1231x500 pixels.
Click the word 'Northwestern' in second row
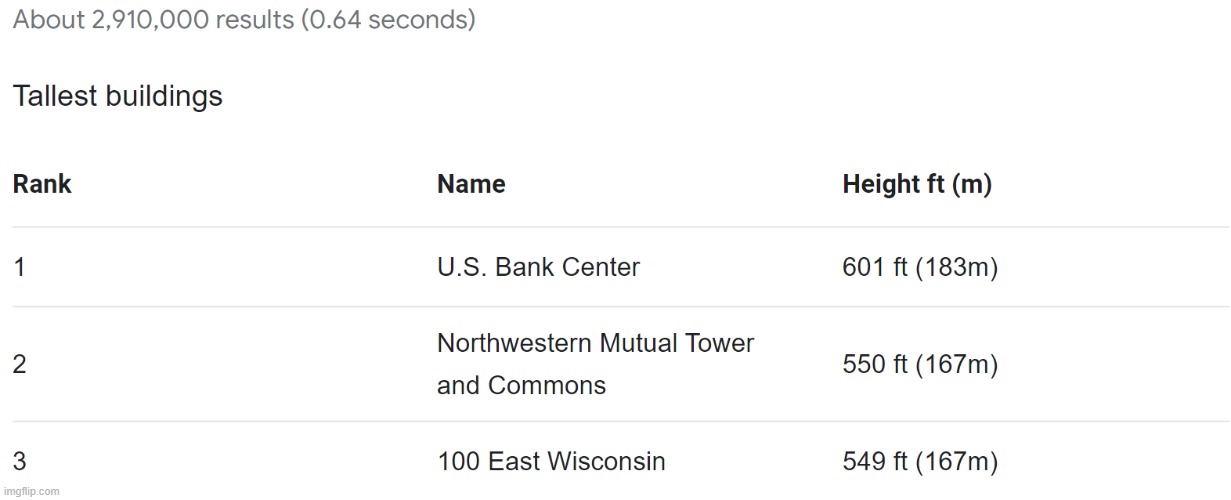click(515, 343)
